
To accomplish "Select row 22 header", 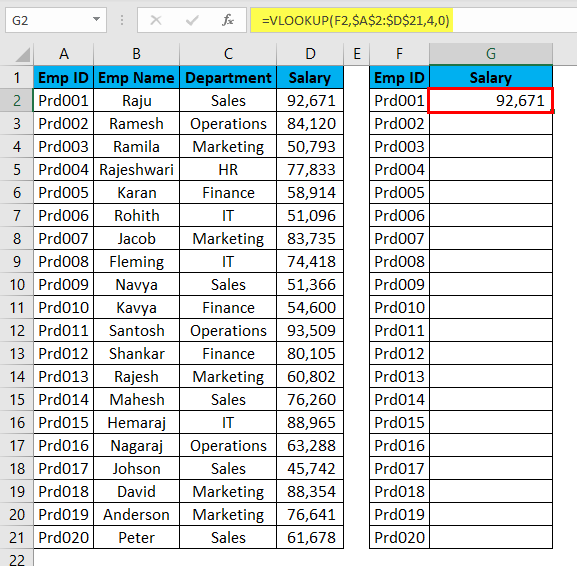I will (x=17, y=559).
